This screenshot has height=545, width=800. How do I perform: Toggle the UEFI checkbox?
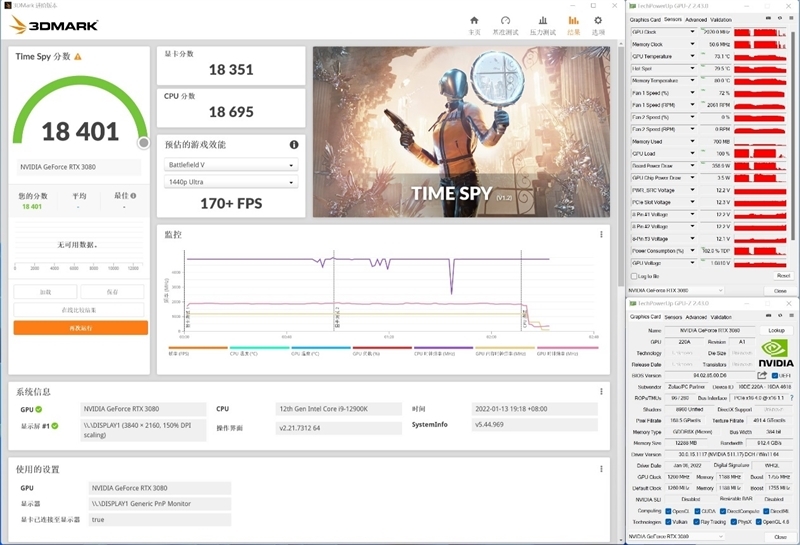point(774,376)
